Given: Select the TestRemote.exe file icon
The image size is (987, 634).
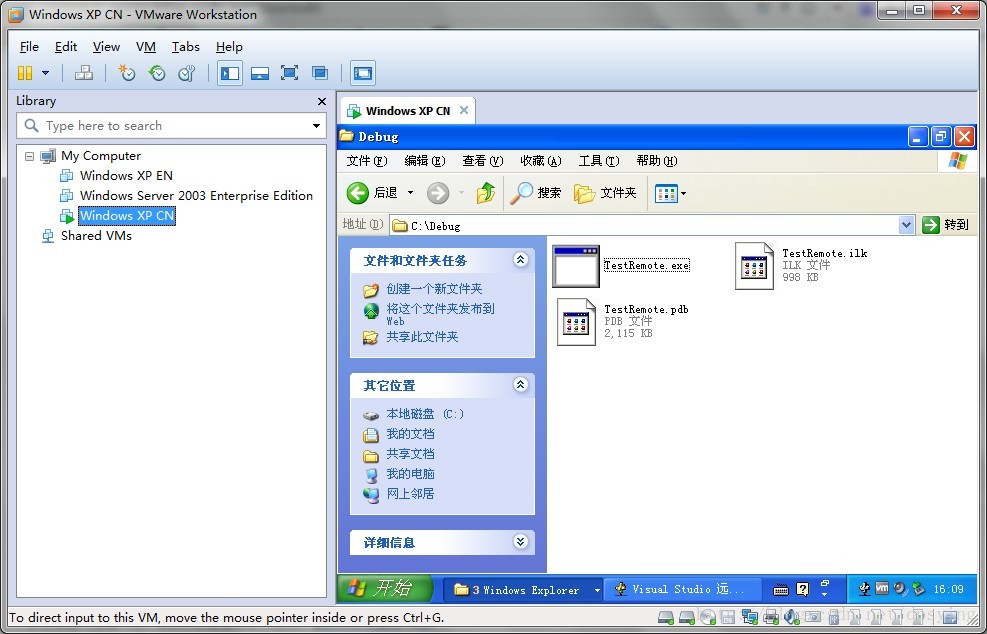Looking at the screenshot, I should [576, 266].
